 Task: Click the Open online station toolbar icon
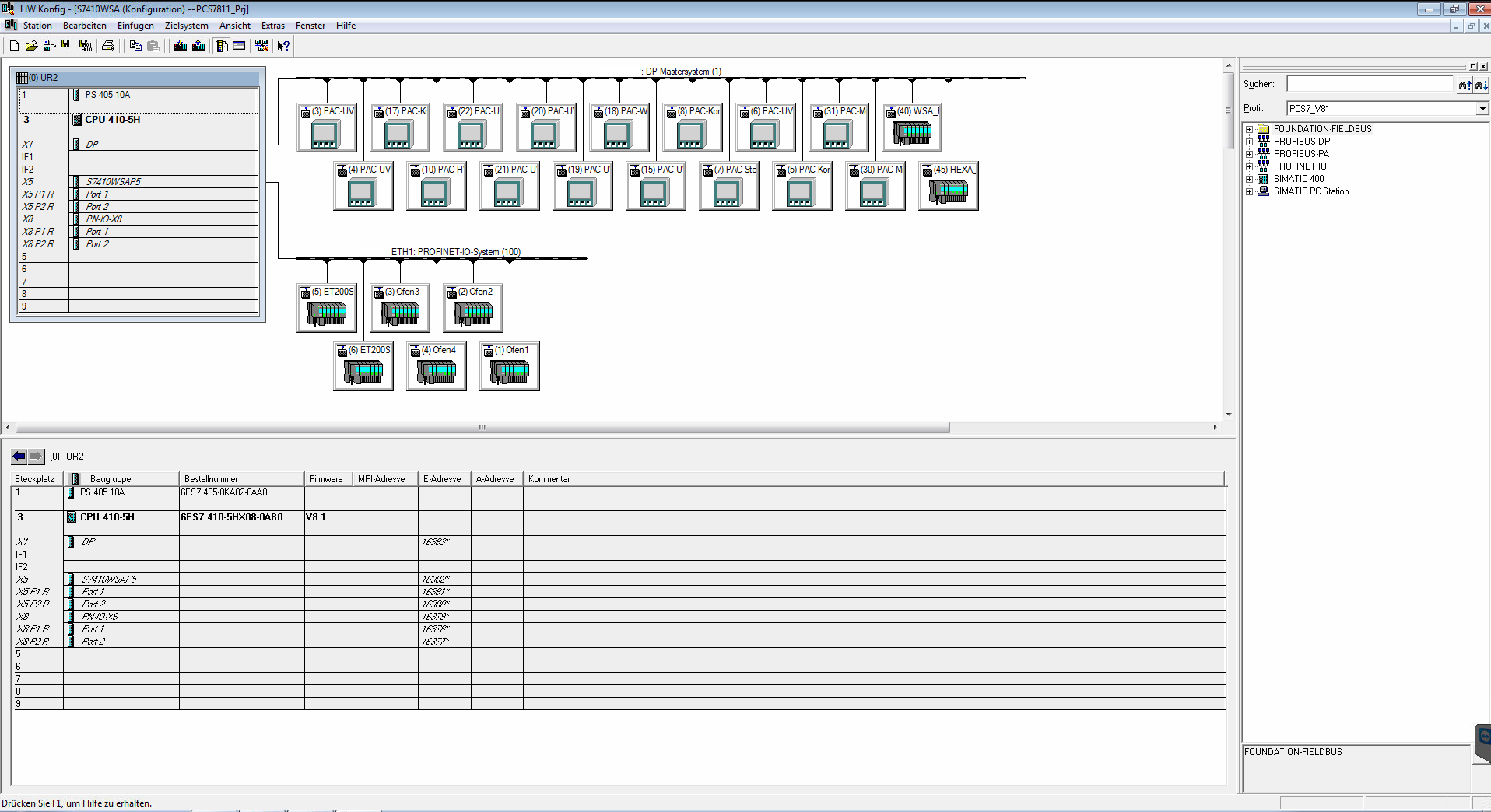(49, 46)
